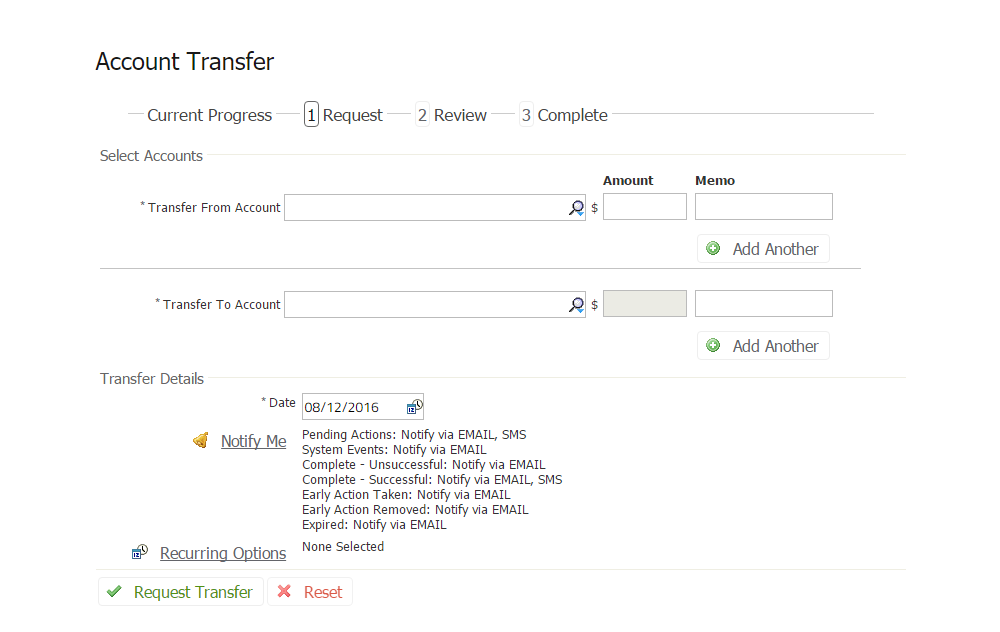Viewport: 1000px width, 632px height.
Task: Click the Recurring Options calendar-clock icon
Action: (140, 552)
